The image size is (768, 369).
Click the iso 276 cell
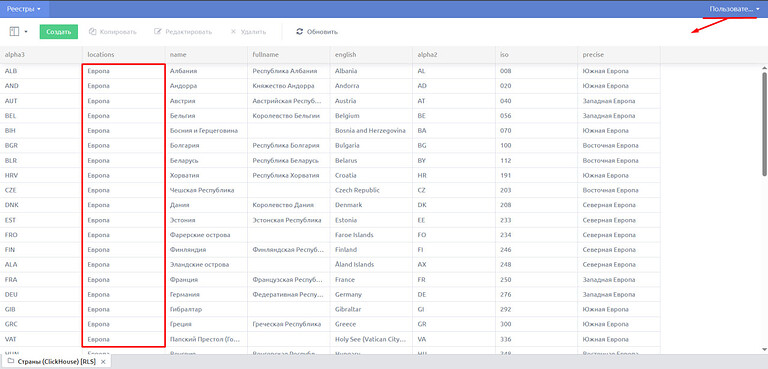tap(536, 295)
